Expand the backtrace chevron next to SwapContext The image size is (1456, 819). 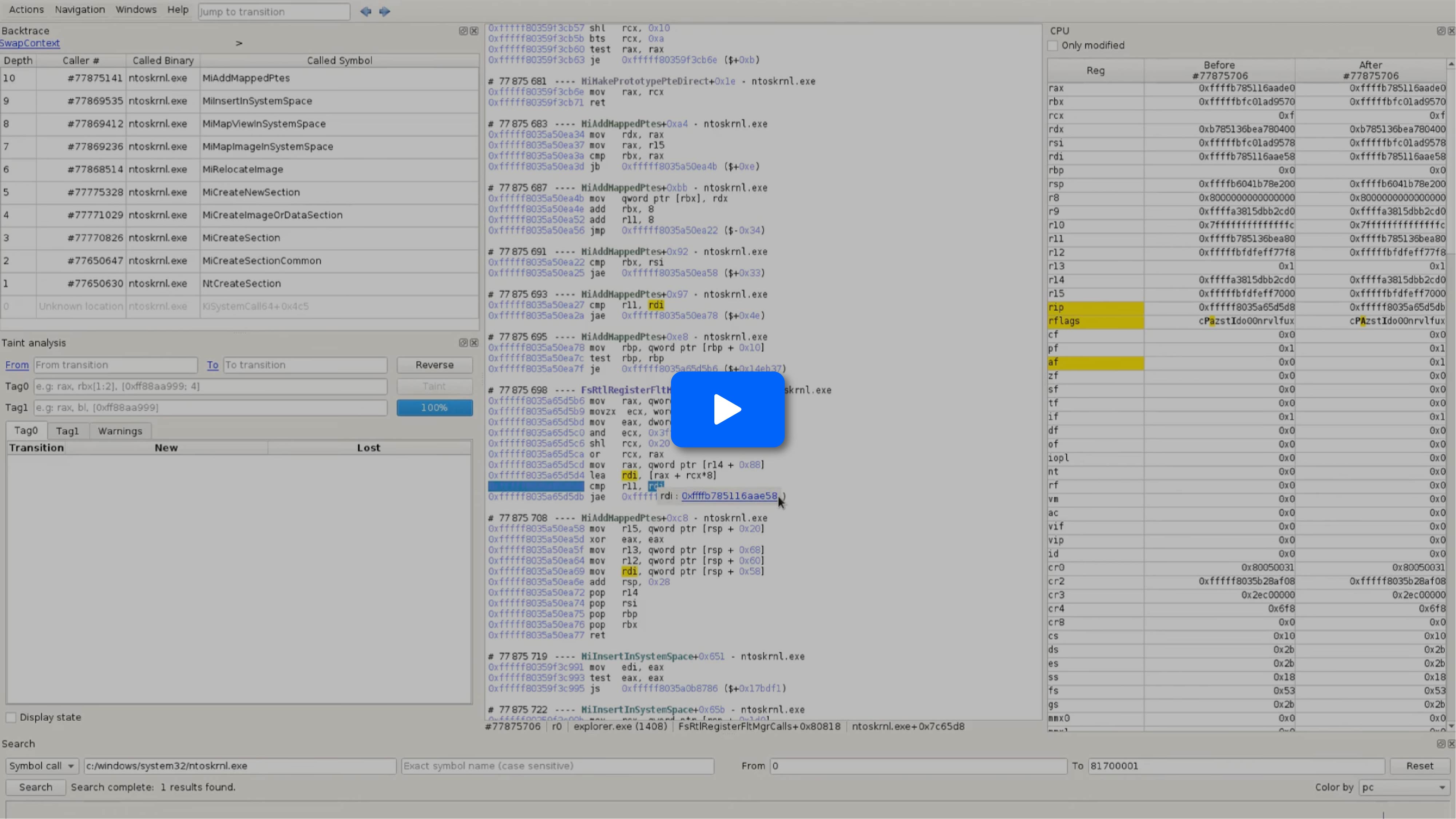(x=239, y=44)
